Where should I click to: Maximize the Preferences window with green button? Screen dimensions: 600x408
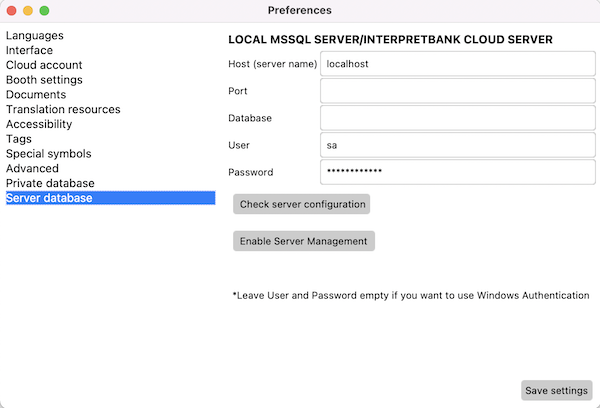44,11
